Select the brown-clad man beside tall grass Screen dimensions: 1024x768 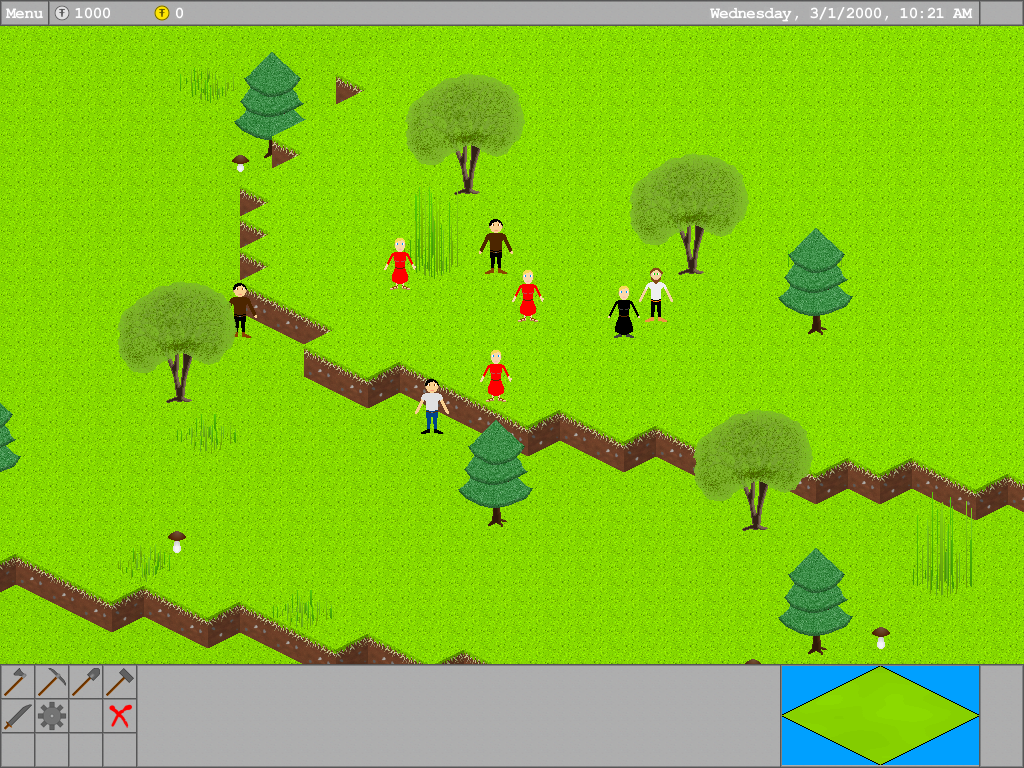[x=495, y=246]
